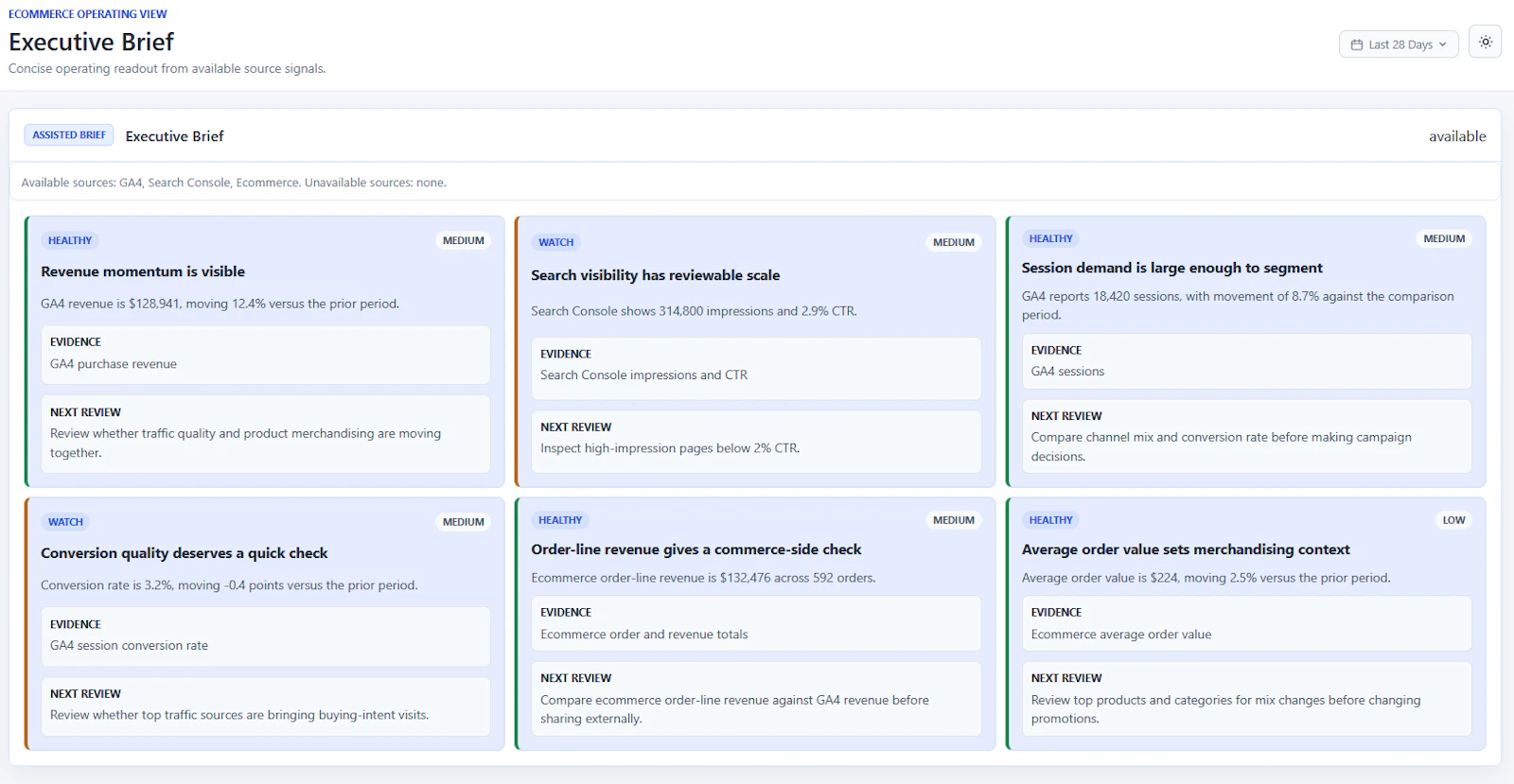Click the ASSISTED BRIEF badge
This screenshot has width=1514, height=784.
[x=69, y=135]
